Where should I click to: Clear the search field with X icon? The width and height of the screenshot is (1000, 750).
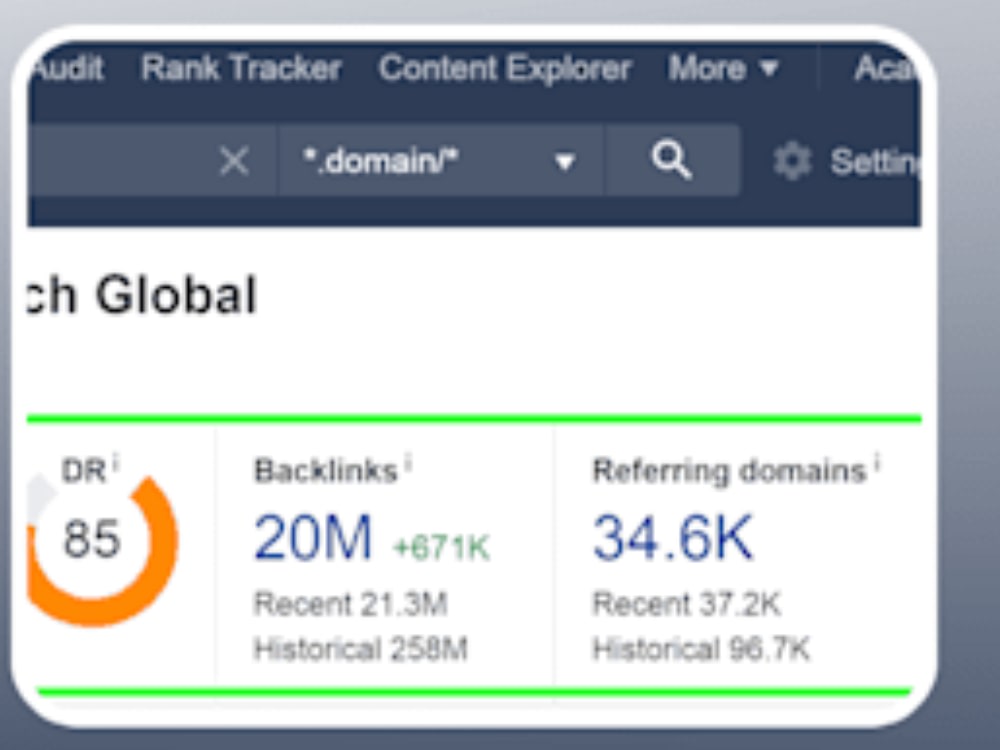pos(234,160)
